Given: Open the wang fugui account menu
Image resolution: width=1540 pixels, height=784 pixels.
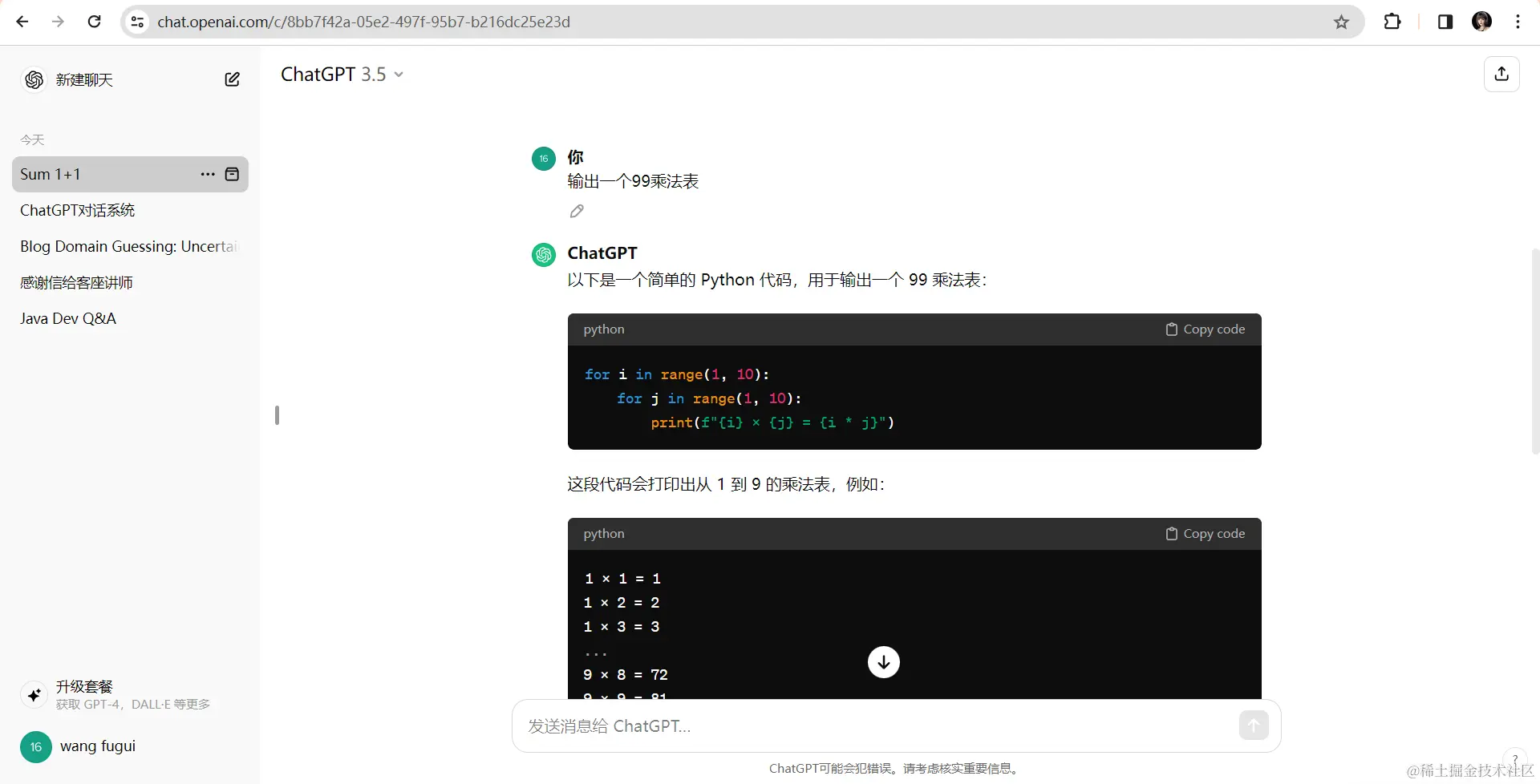Looking at the screenshot, I should (x=130, y=747).
